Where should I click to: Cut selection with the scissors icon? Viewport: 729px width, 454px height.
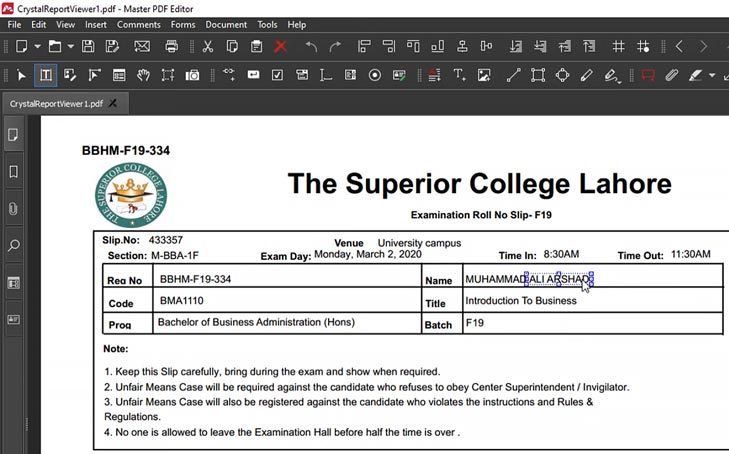207,46
